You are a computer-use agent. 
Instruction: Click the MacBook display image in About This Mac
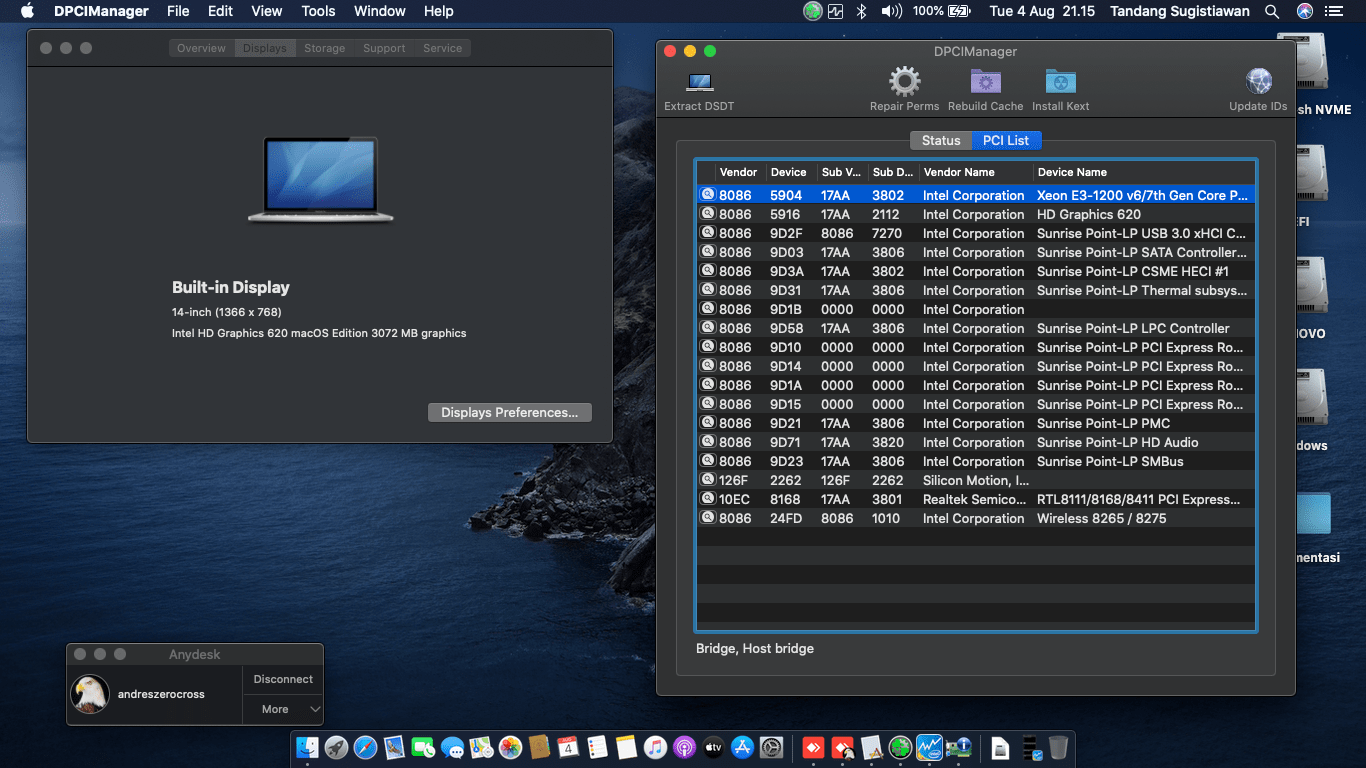point(321,179)
